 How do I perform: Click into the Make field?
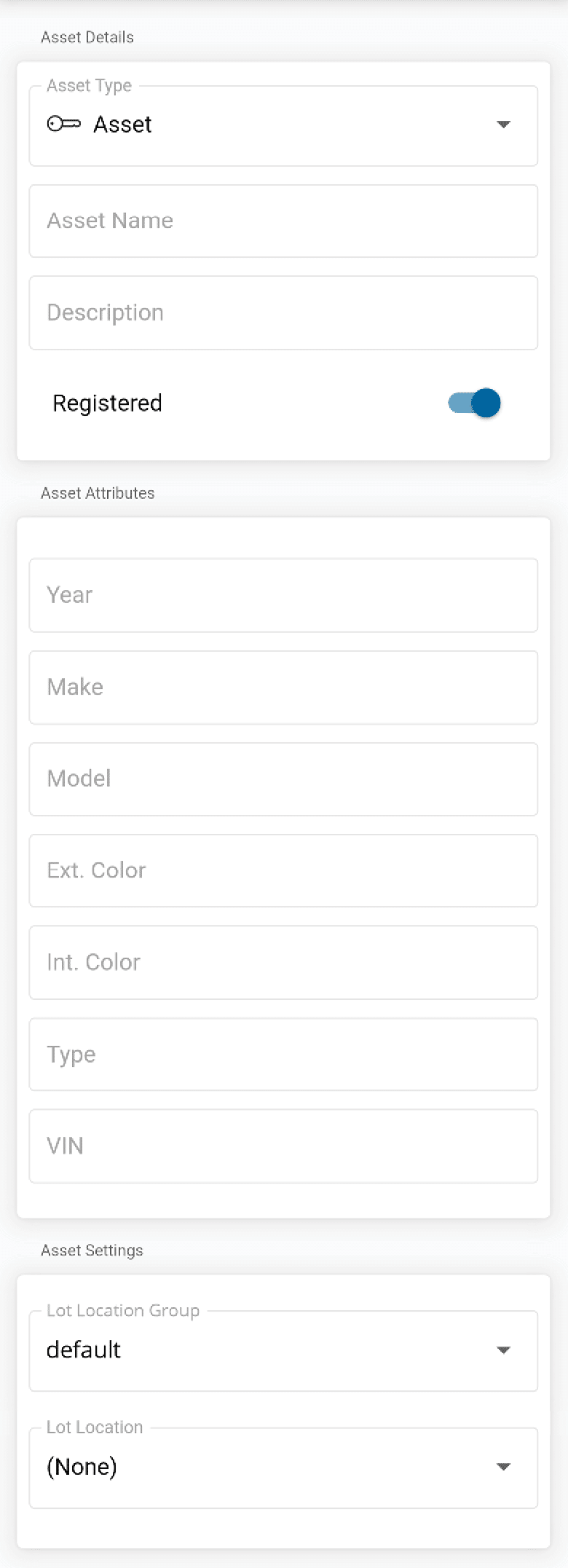283,687
